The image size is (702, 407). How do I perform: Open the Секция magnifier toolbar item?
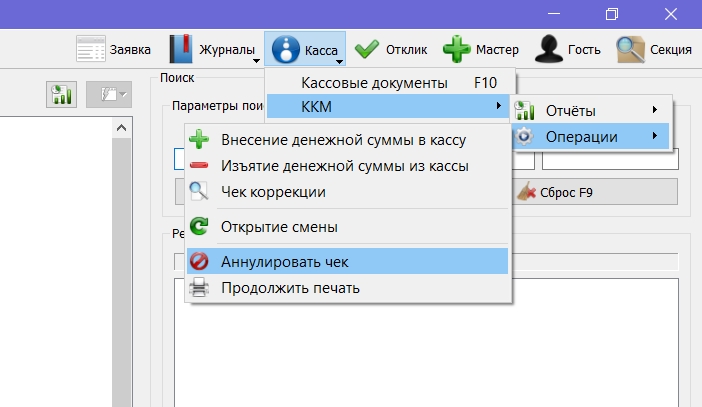[x=653, y=49]
